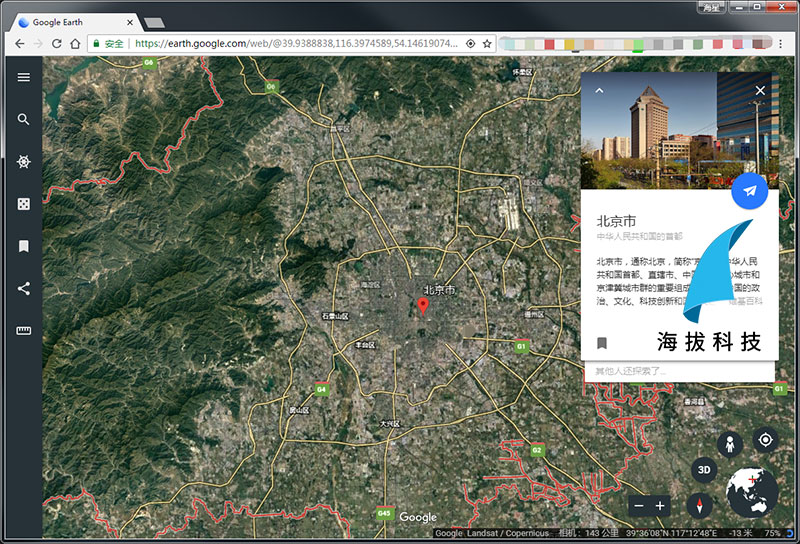Click the mini globe overview
800x544 pixels.
[752, 492]
